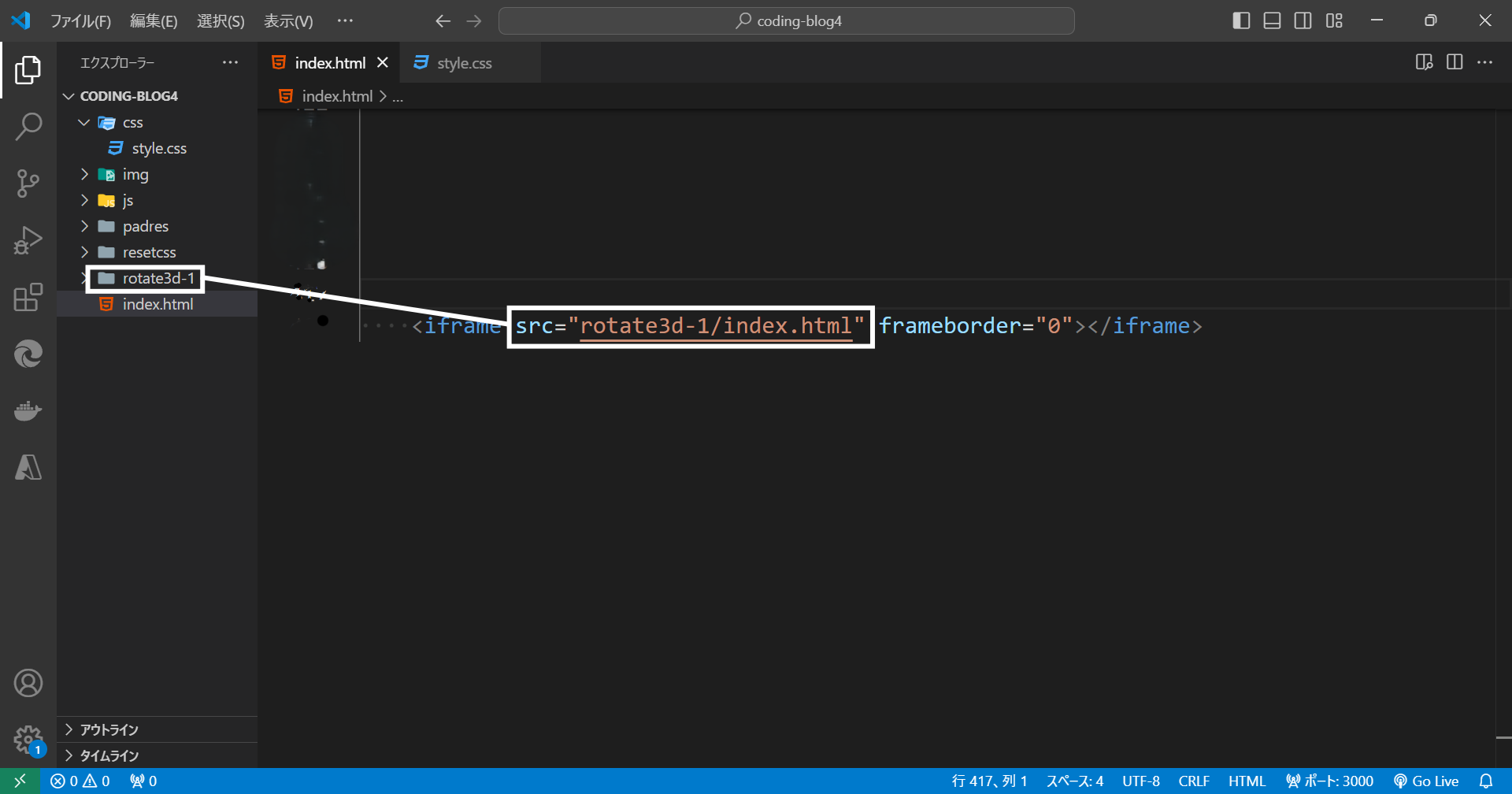Open the File menu
1512x794 pixels.
tap(80, 21)
